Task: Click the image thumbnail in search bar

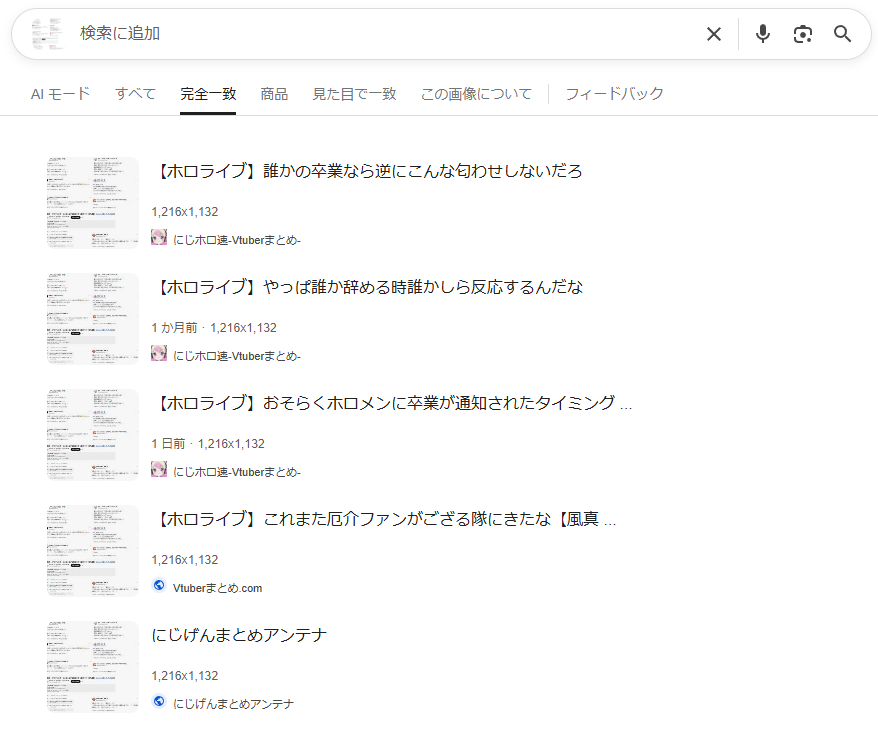Action: coord(47,34)
